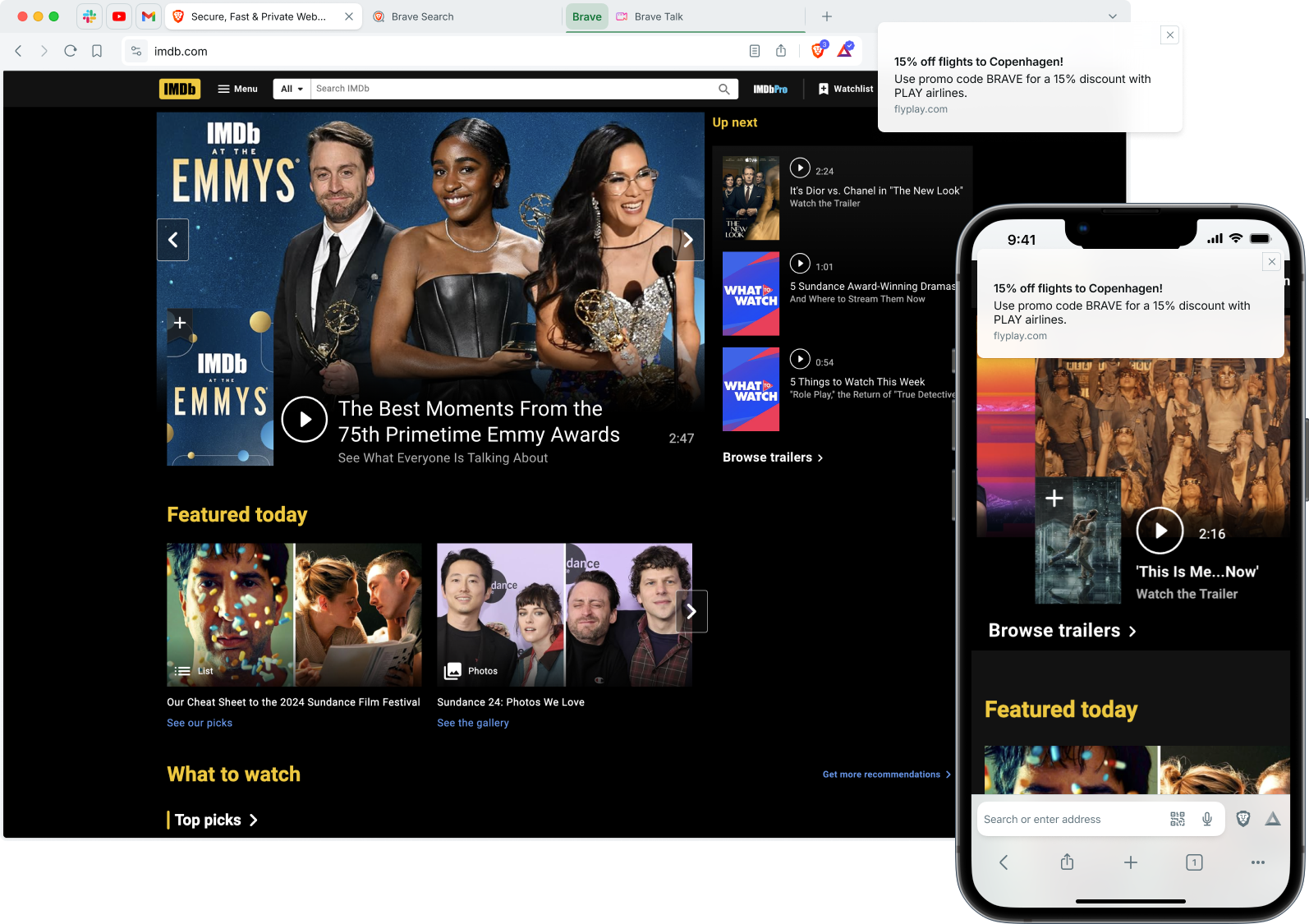Open the IMDb Menu hamburger

click(x=237, y=89)
